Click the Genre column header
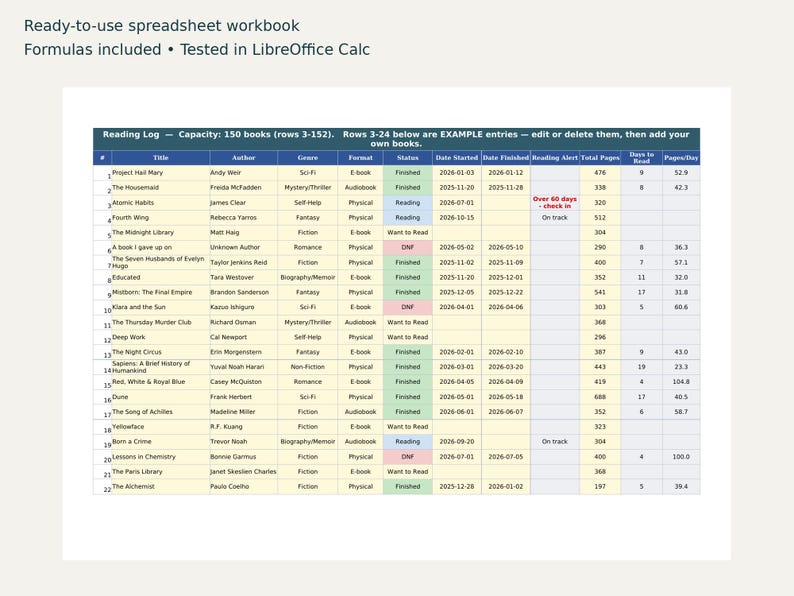794x596 pixels. 307,157
